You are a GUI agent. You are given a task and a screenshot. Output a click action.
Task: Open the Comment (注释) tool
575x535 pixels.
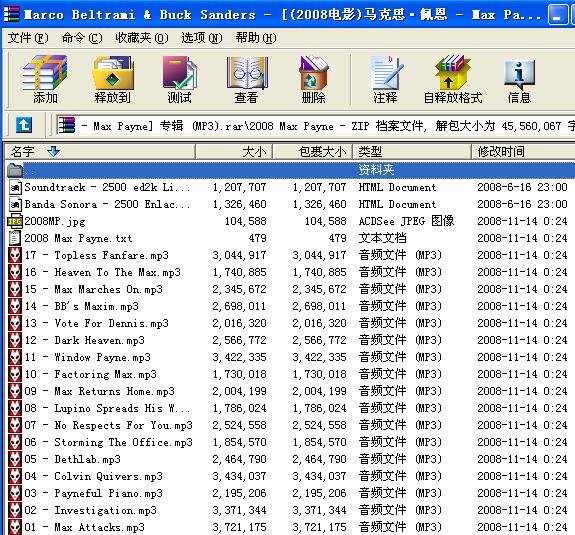[385, 79]
